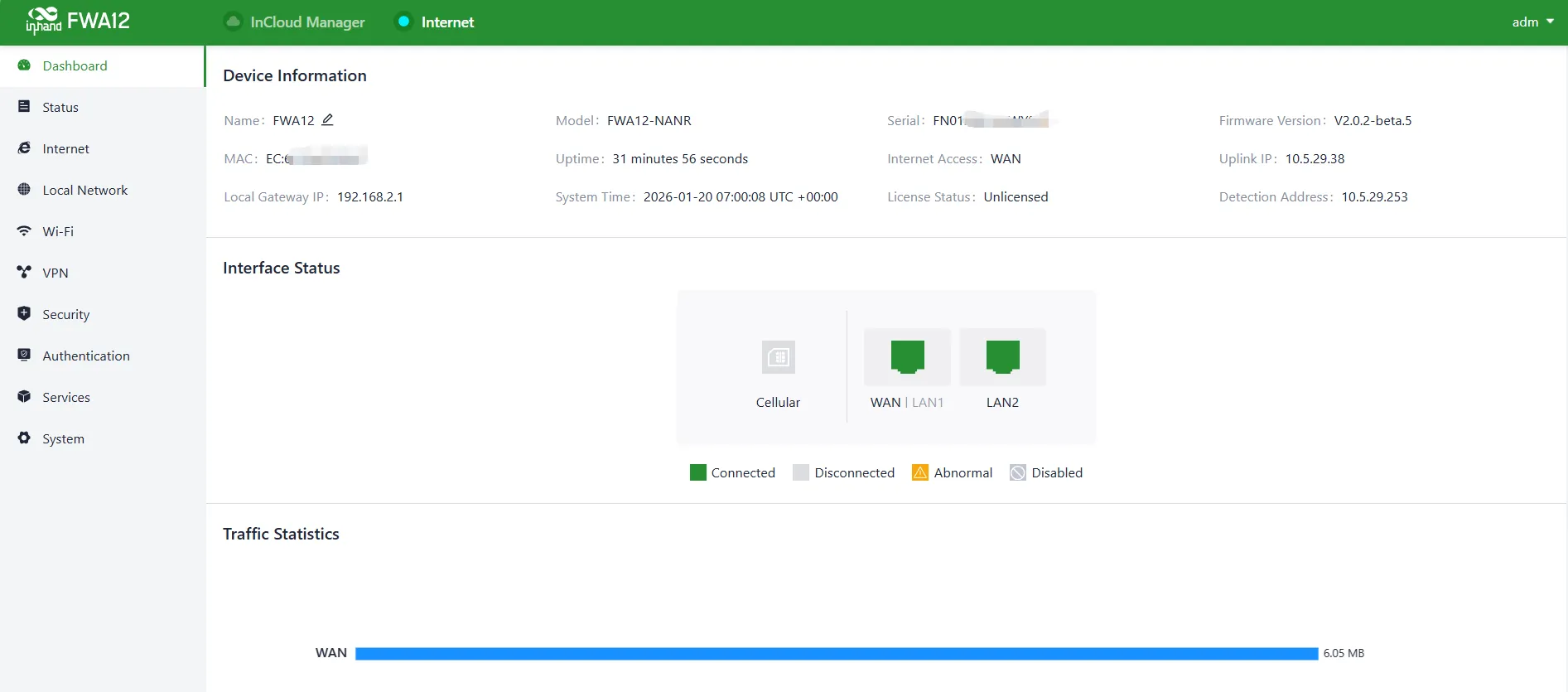
Task: Click the InCloud Manager header label
Action: click(307, 22)
